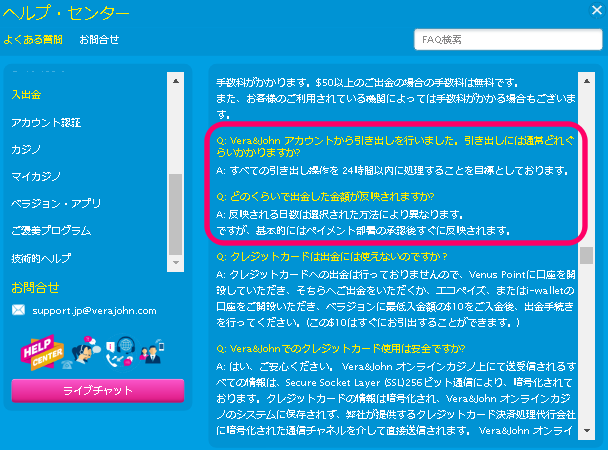Open 技術的ヘルプ category
608x450 pixels.
tap(41, 258)
